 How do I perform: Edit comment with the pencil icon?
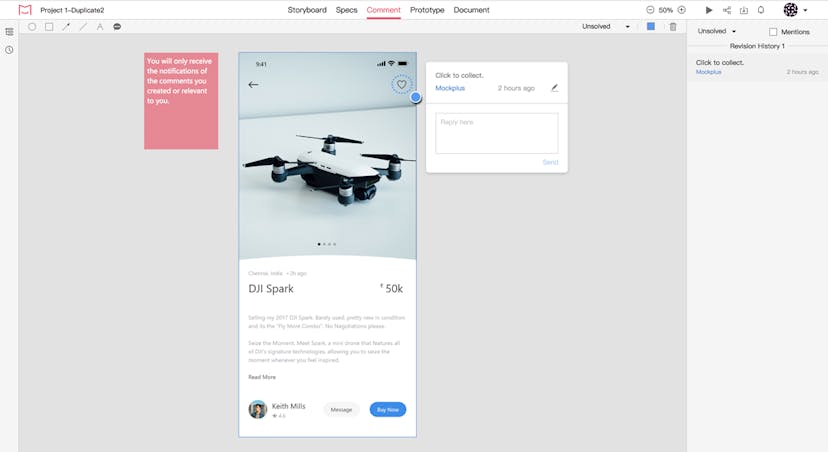coord(554,88)
